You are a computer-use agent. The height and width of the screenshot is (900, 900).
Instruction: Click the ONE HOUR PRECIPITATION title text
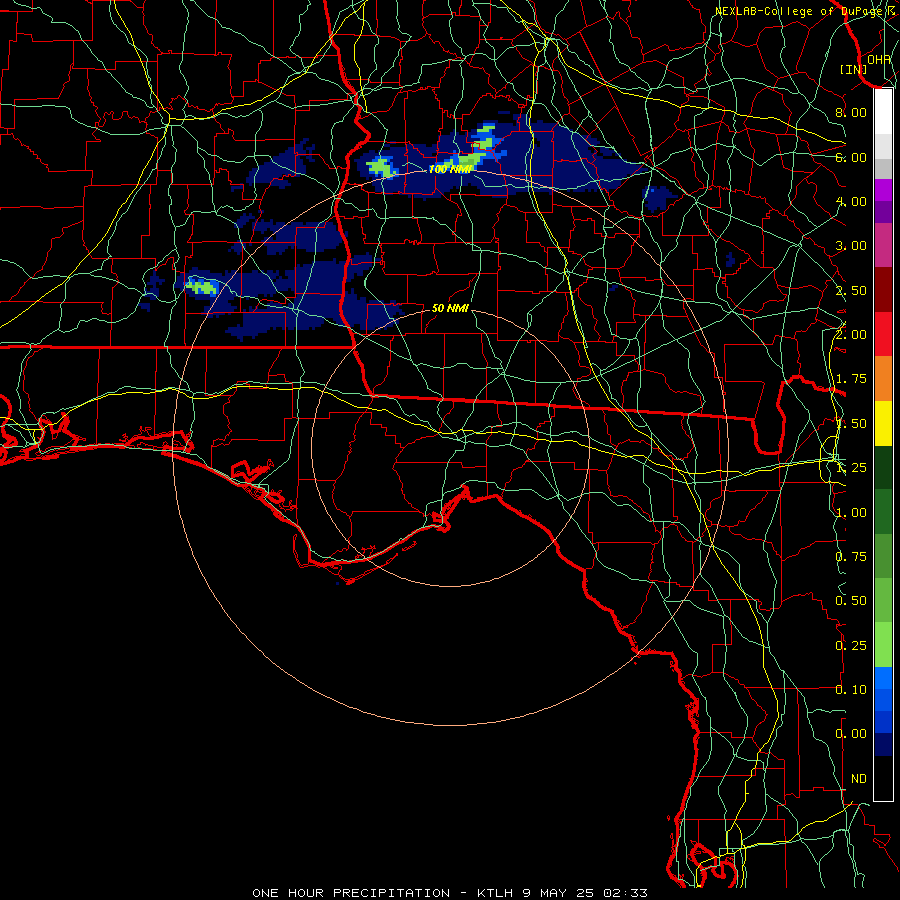point(450,893)
